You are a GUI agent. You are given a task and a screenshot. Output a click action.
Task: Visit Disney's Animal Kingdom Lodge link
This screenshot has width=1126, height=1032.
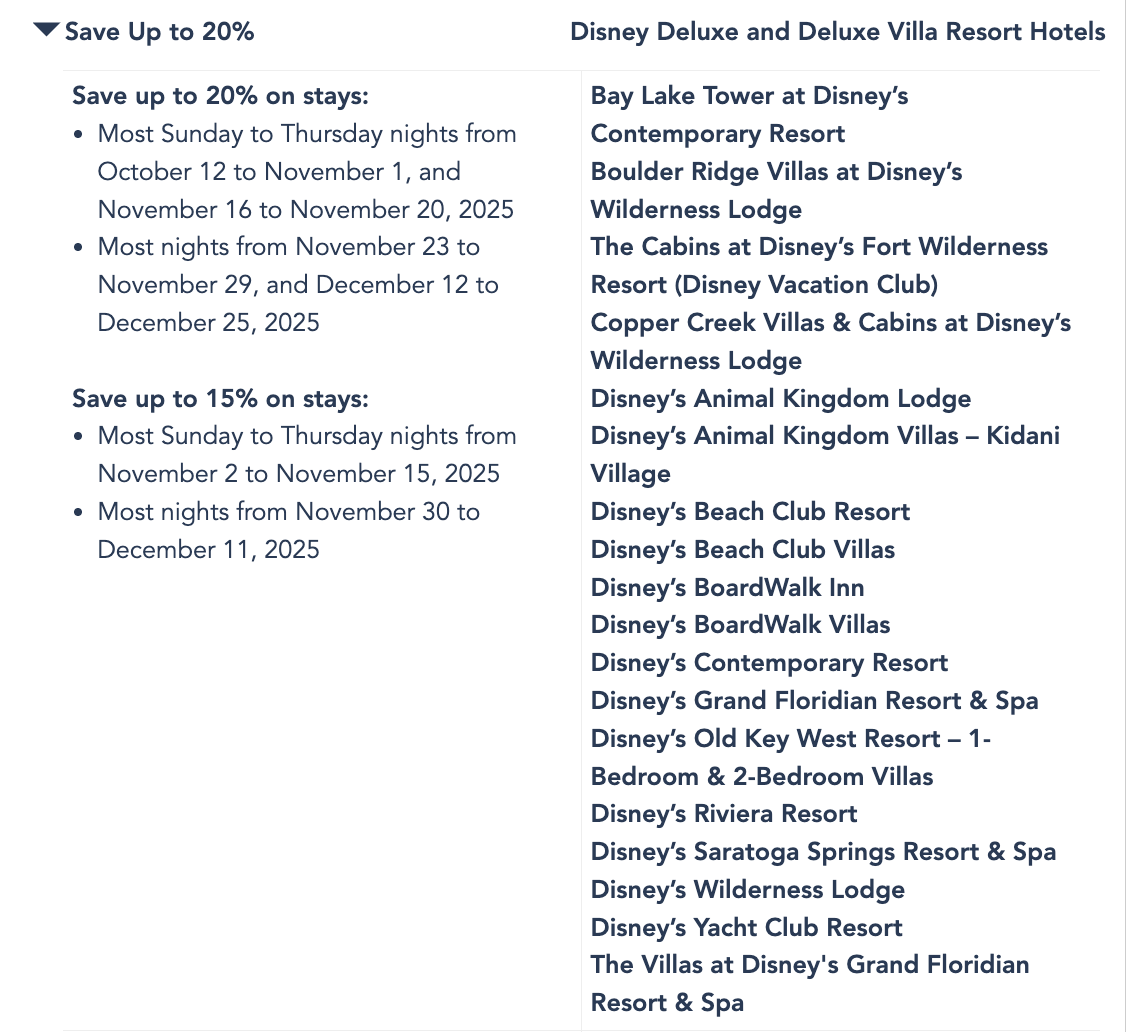point(780,399)
